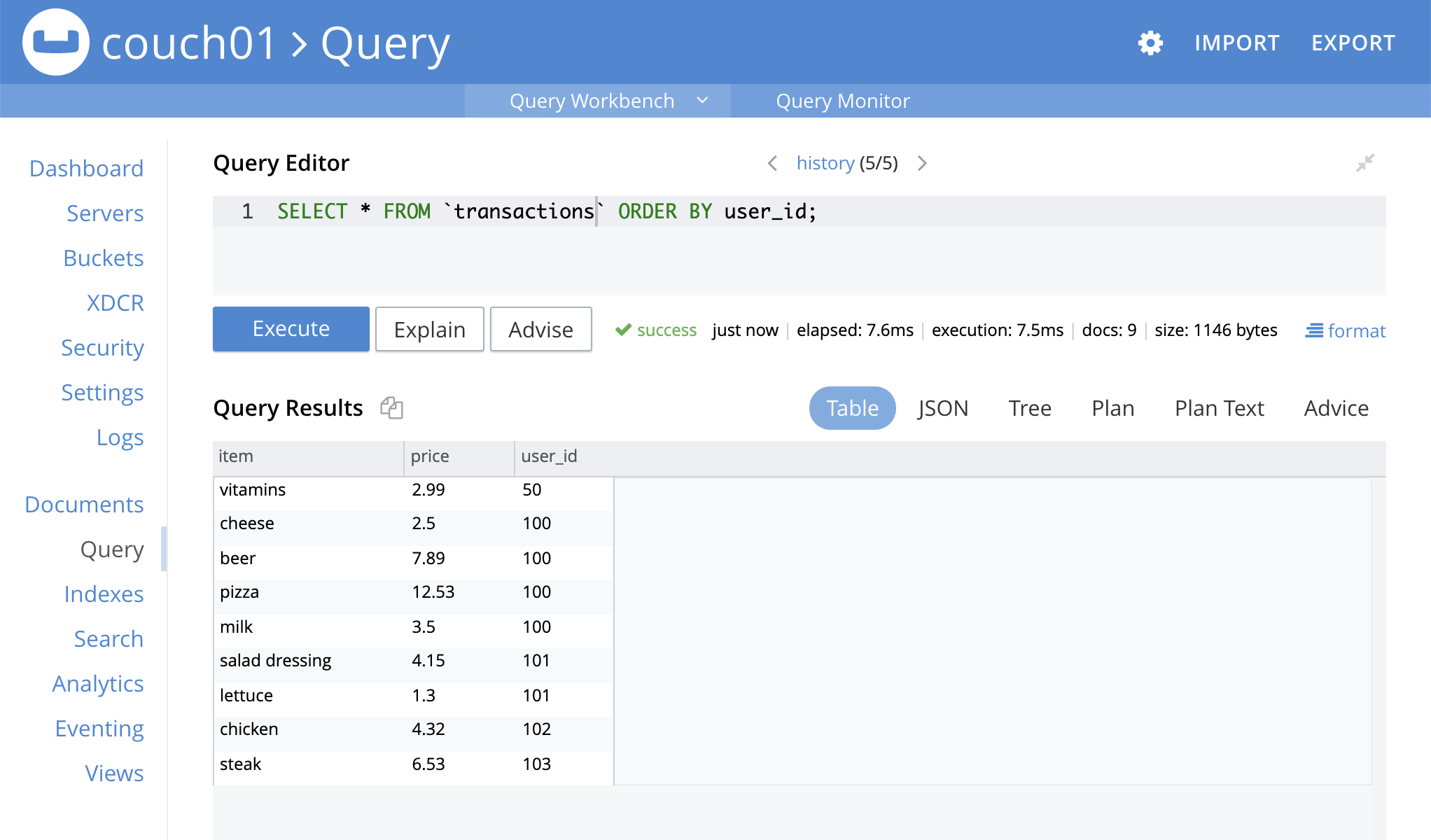Open Eventing in sidebar
The height and width of the screenshot is (840, 1431).
click(x=99, y=729)
